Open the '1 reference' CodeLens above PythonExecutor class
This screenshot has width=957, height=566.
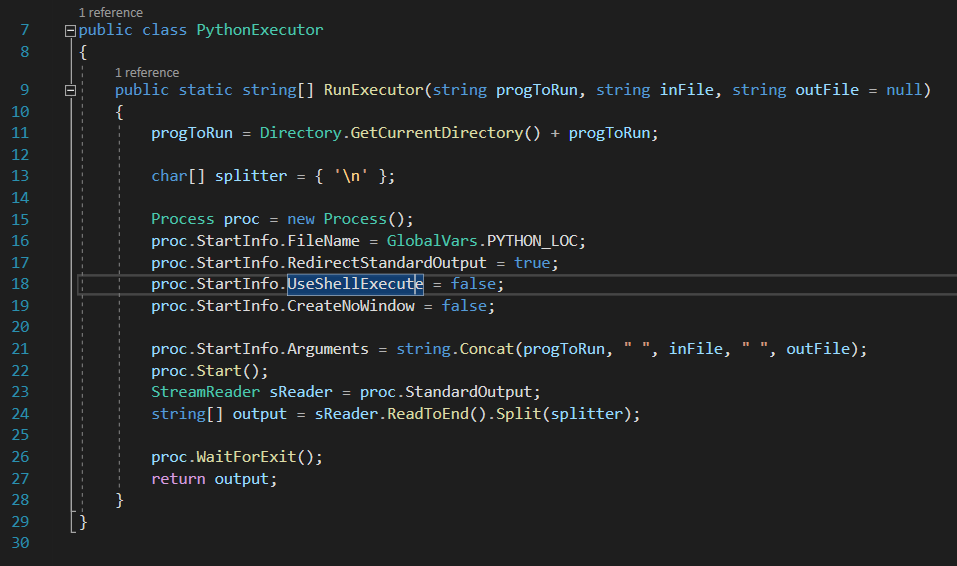pos(110,12)
